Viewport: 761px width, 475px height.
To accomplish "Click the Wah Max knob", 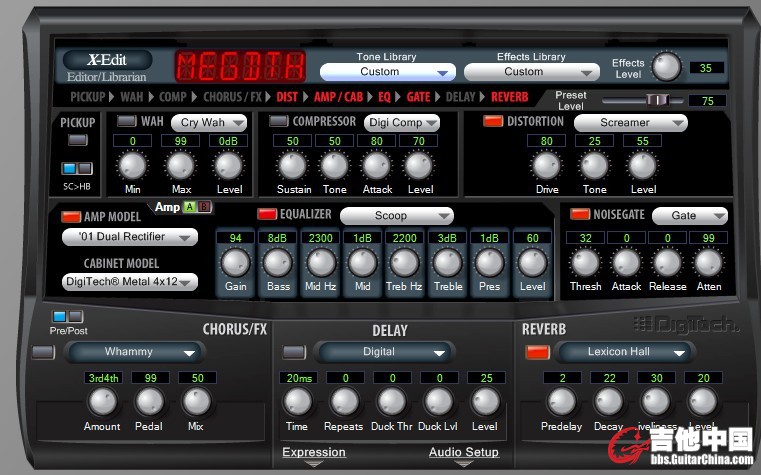I will coord(181,165).
